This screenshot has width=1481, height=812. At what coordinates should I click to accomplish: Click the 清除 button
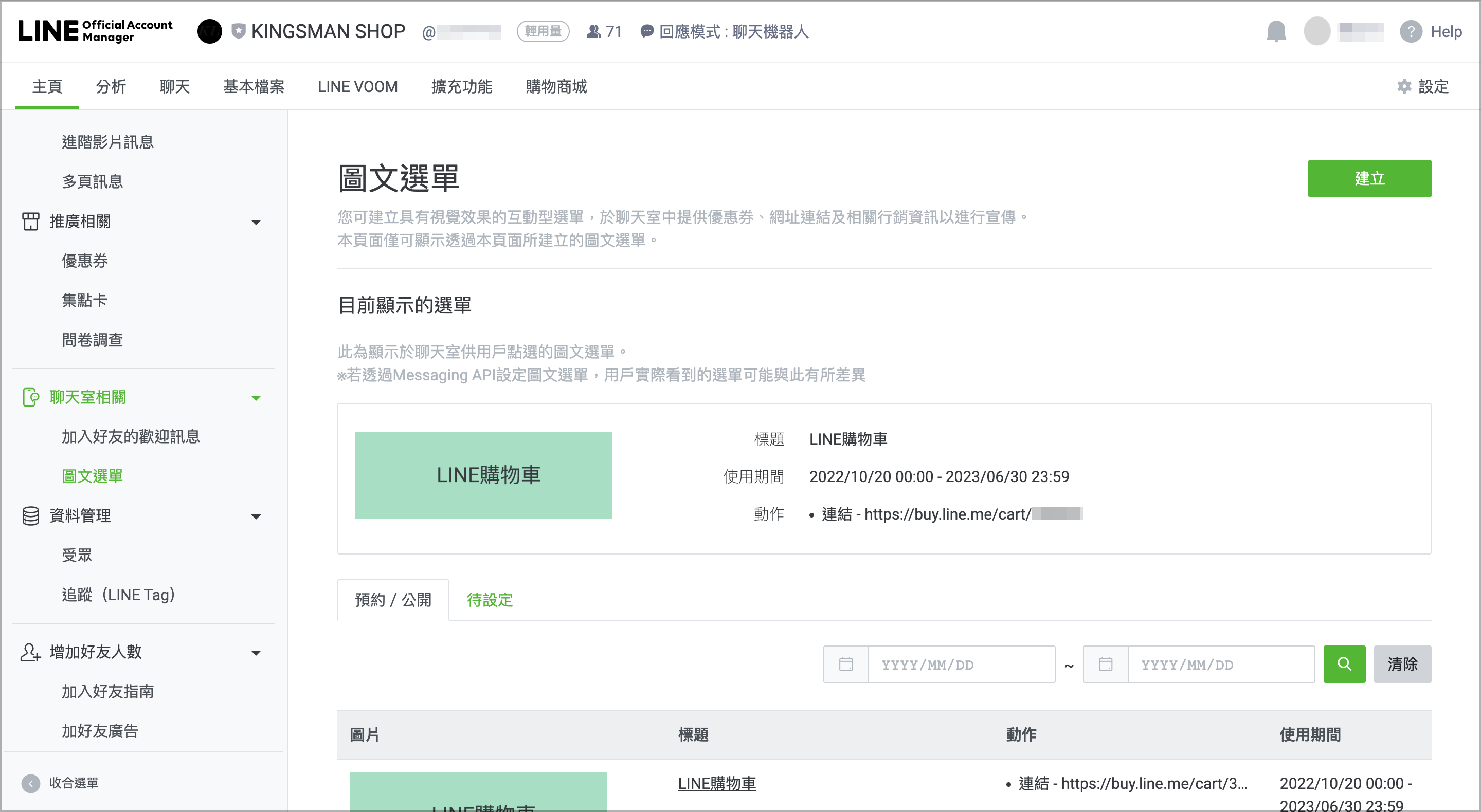point(1402,664)
